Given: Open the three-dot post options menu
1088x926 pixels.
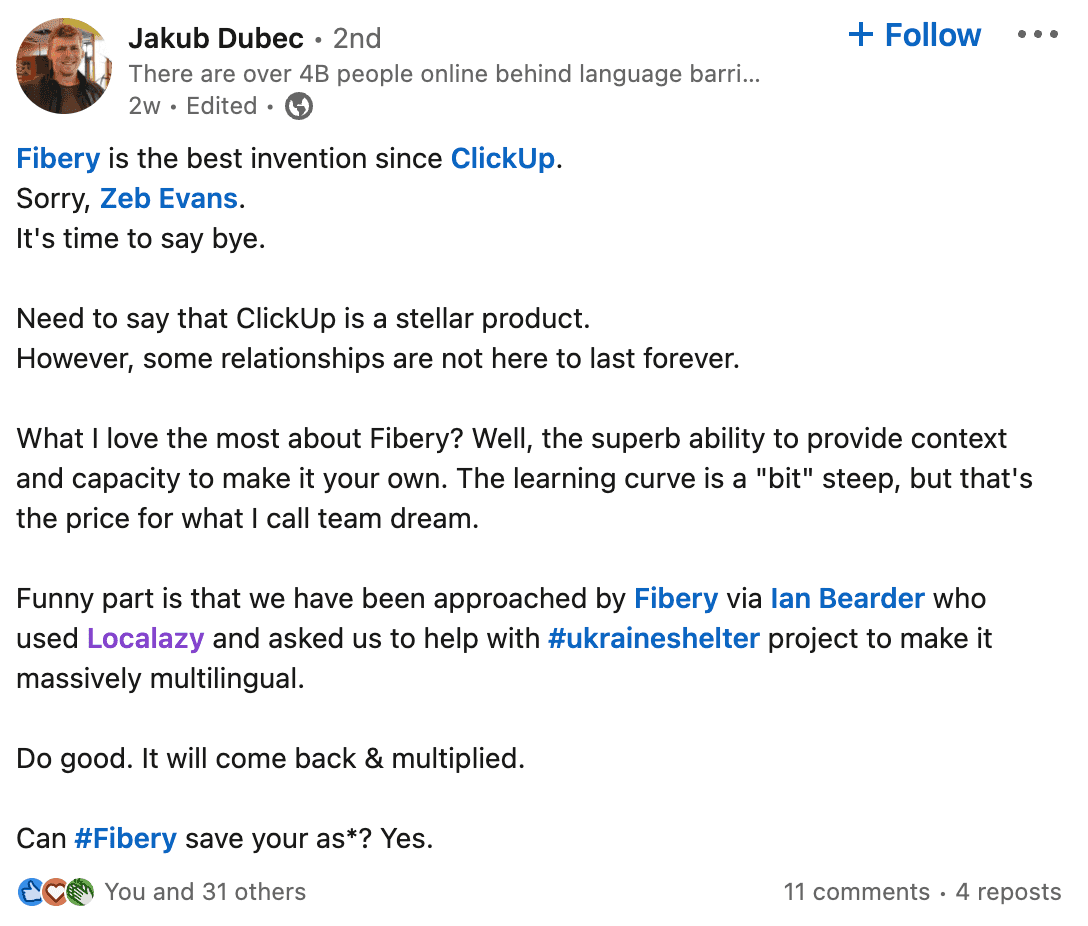Looking at the screenshot, I should click(1037, 35).
